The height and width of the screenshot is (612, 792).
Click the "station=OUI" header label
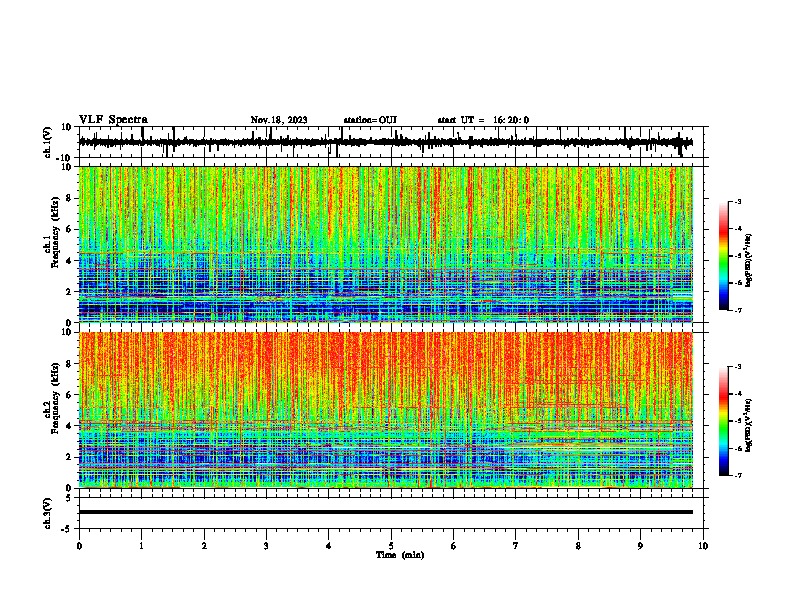click(x=370, y=120)
